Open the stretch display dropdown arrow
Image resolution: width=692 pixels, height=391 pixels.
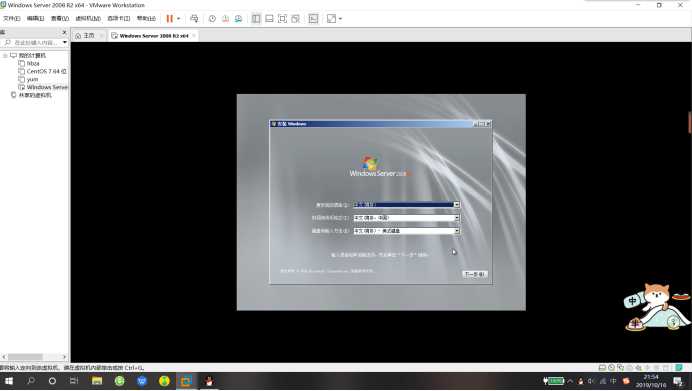coord(340,19)
